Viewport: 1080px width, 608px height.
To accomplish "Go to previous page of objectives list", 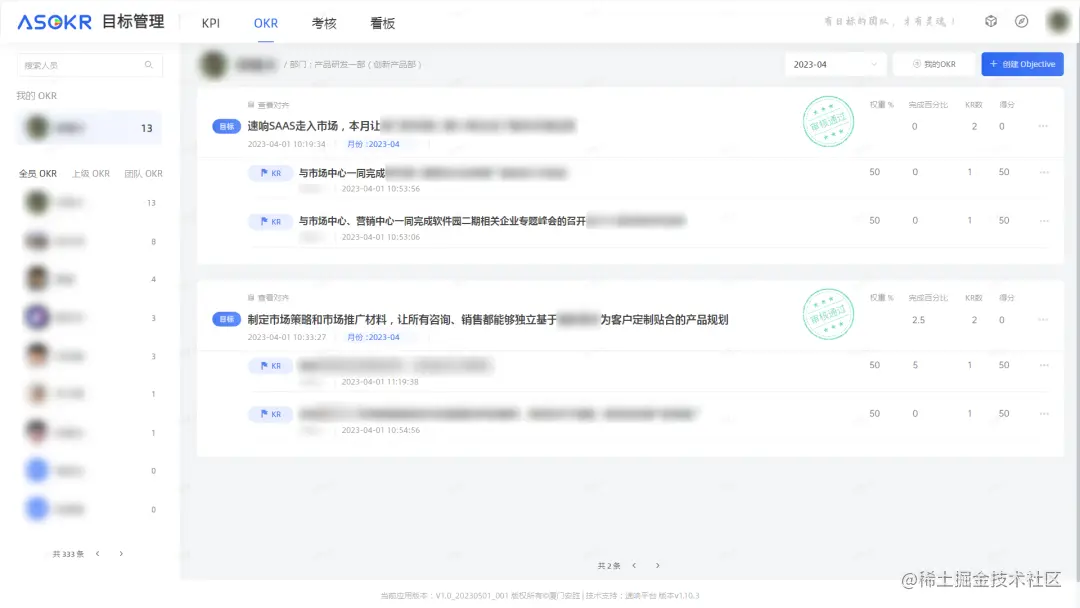I will (634, 565).
